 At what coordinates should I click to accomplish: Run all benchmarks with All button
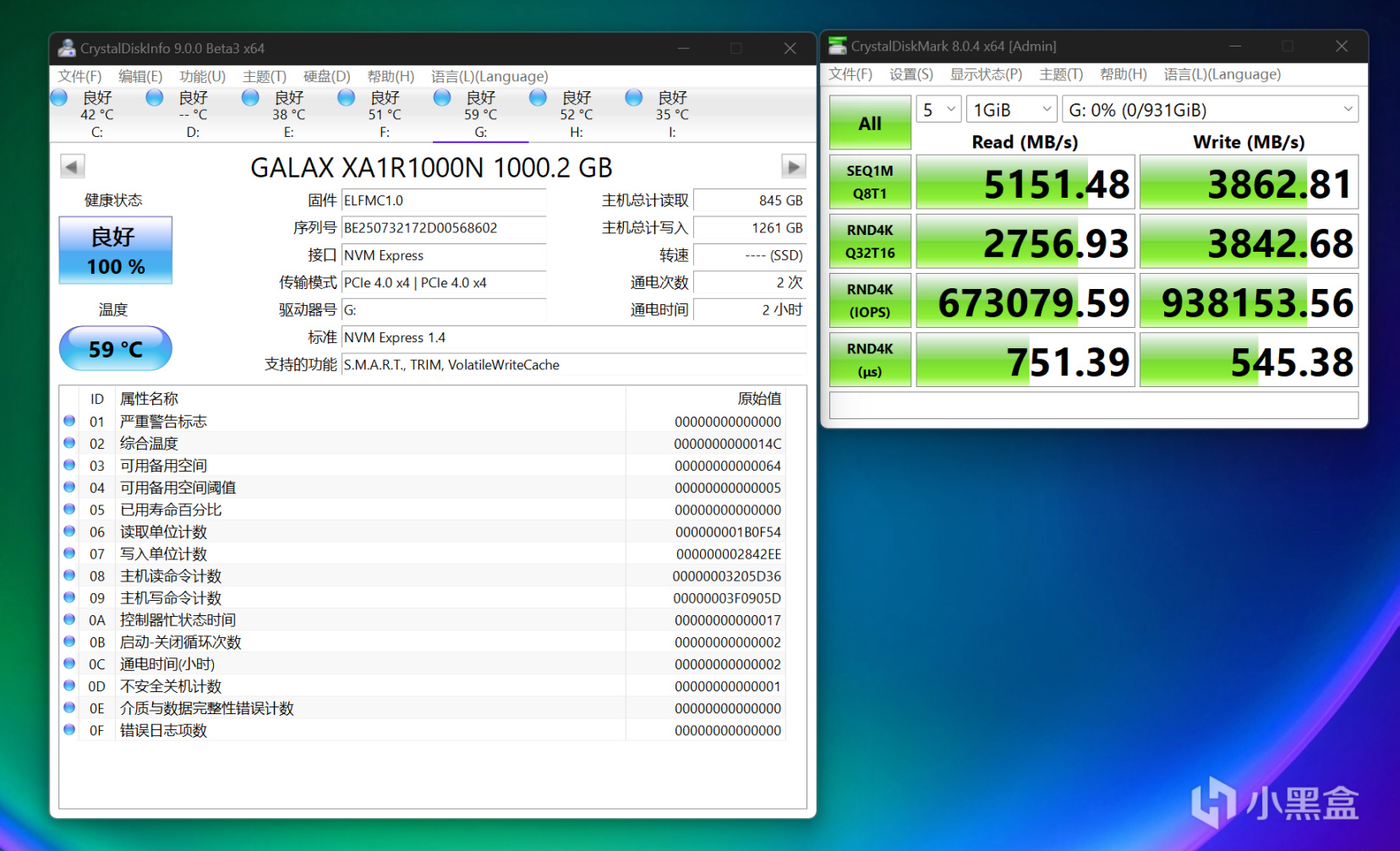pos(870,123)
